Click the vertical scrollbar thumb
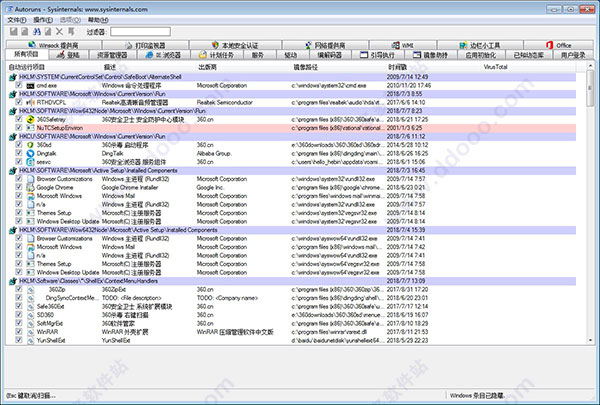This screenshot has height=405, width=600. click(590, 89)
